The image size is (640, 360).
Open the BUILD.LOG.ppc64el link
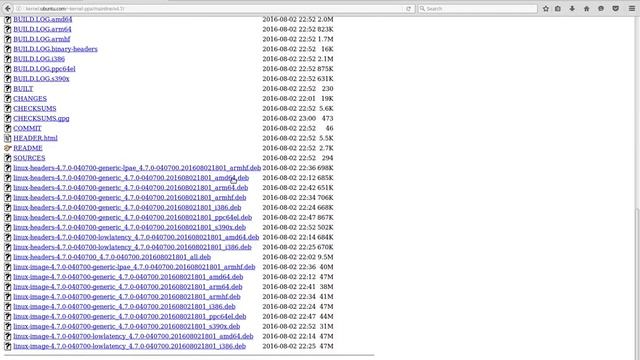coord(44,69)
